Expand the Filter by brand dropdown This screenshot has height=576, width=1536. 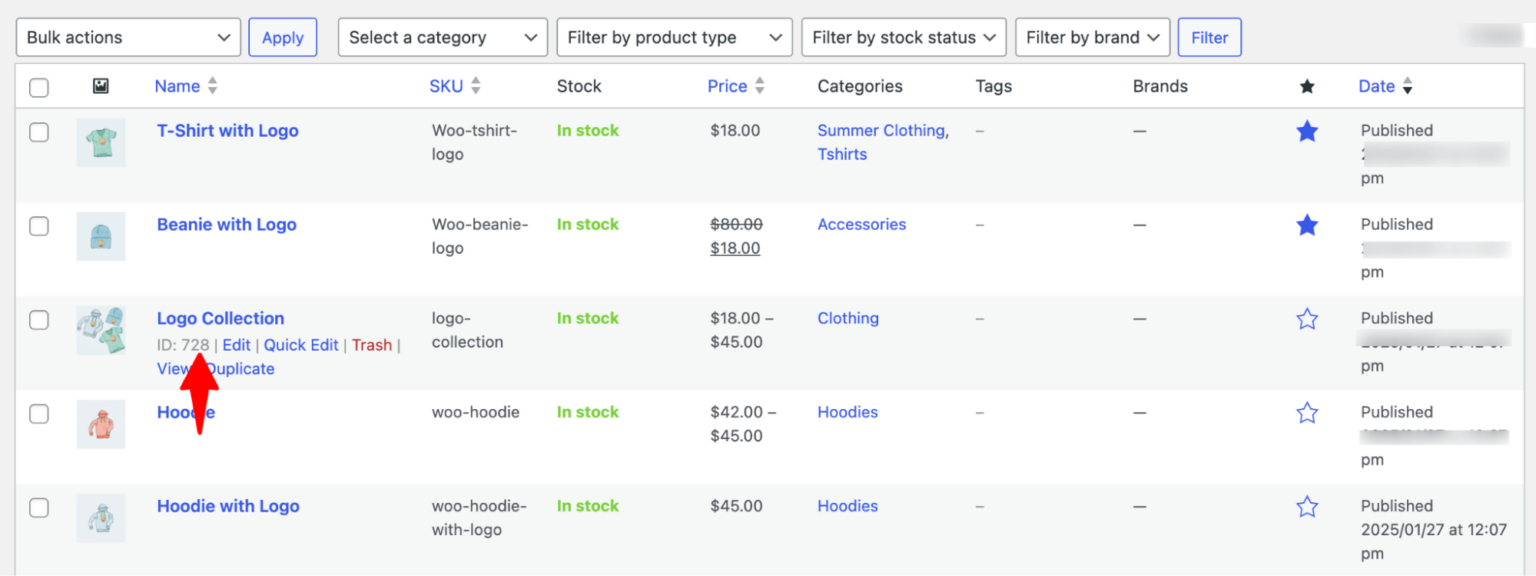click(x=1092, y=37)
